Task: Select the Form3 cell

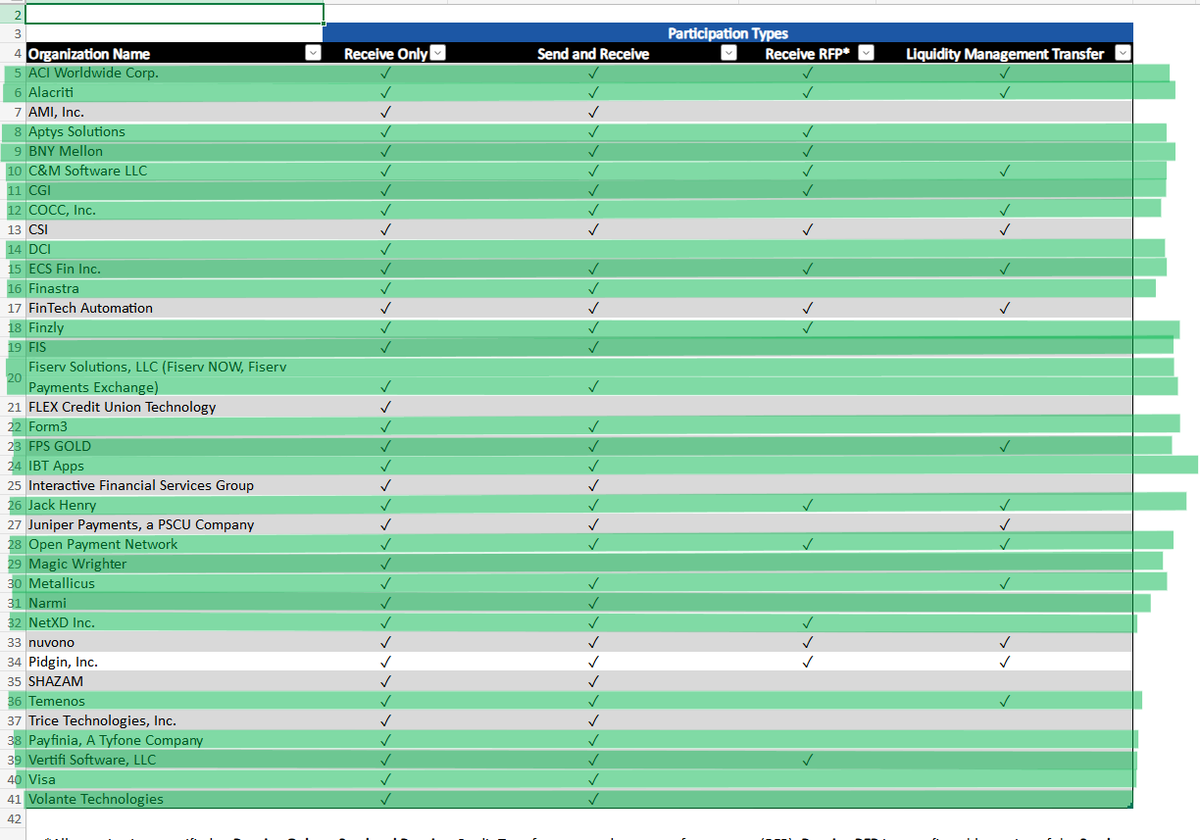Action: 174,426
